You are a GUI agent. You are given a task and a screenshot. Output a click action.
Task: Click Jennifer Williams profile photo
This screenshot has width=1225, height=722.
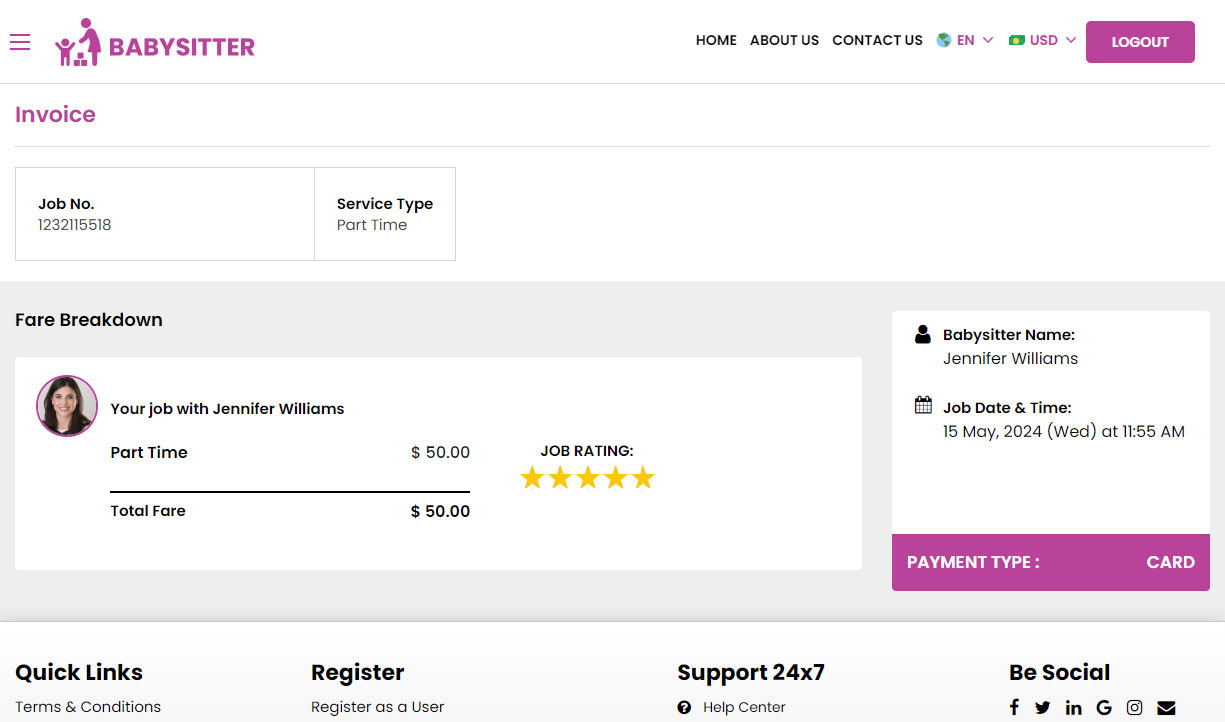67,406
